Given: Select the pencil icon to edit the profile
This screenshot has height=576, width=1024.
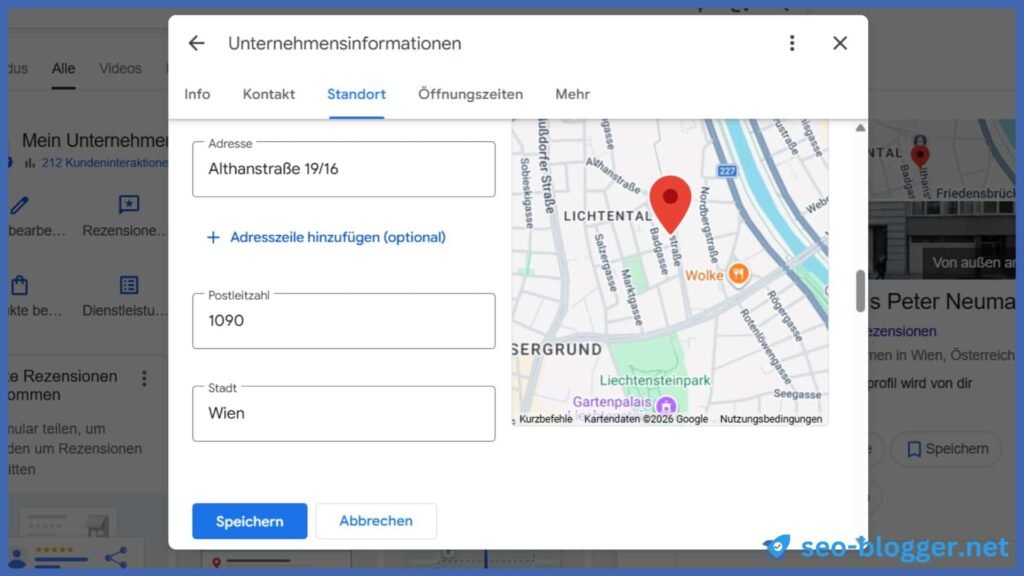Looking at the screenshot, I should (x=19, y=204).
